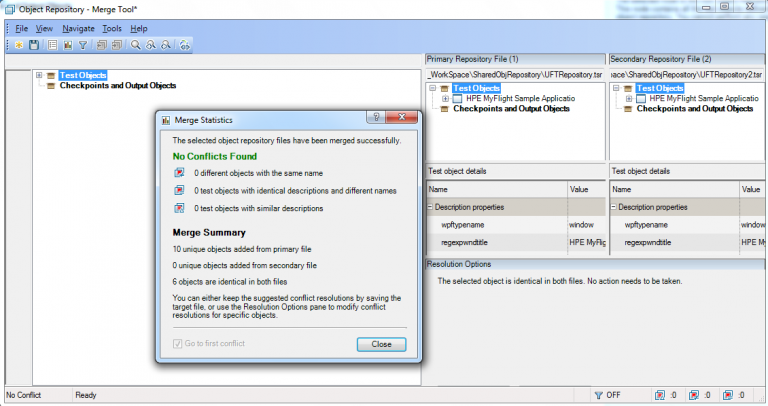Collapse Description properties in primary details
The image size is (768, 406).
coord(431,207)
